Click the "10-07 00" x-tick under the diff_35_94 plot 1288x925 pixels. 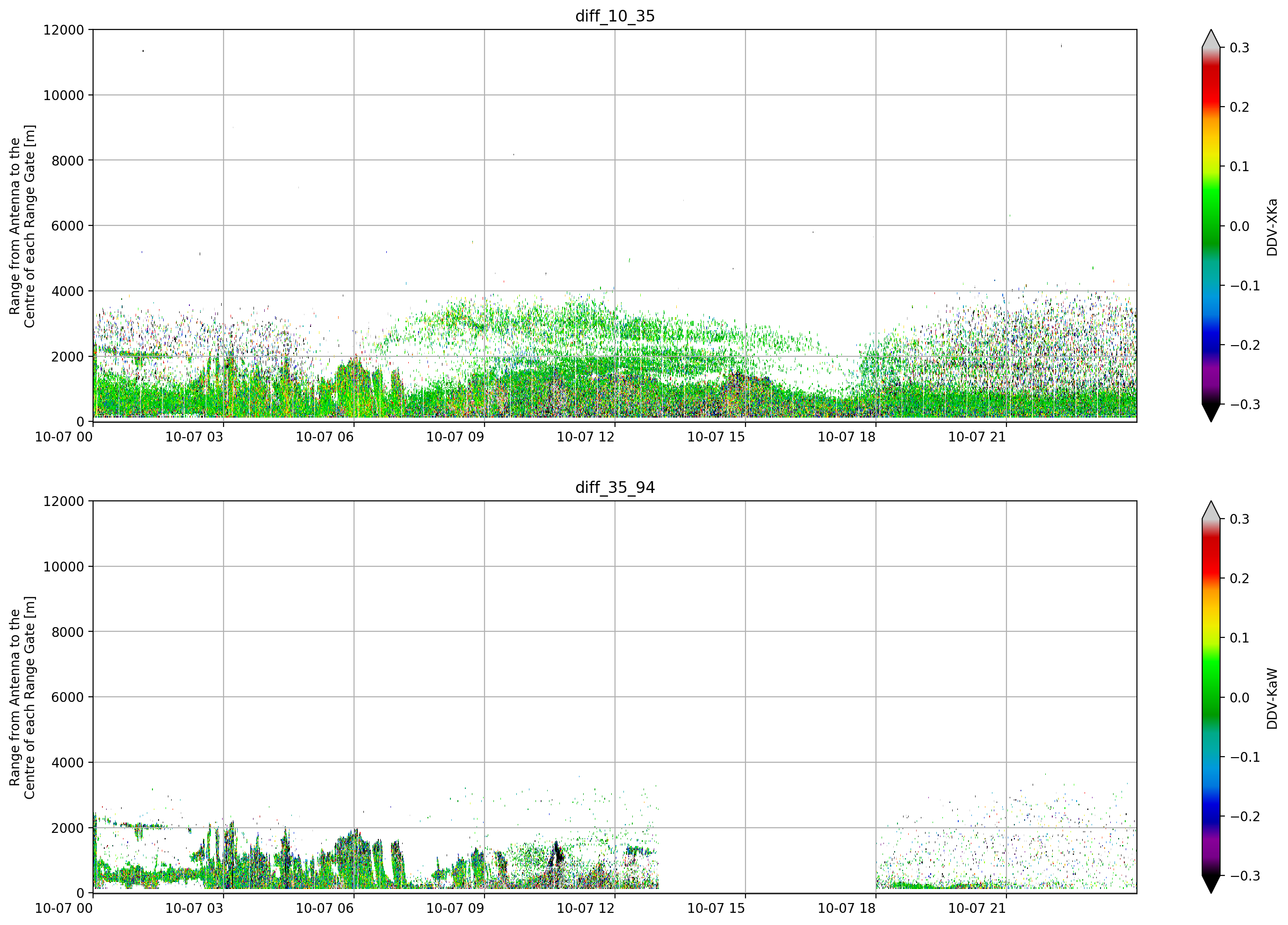[x=64, y=908]
